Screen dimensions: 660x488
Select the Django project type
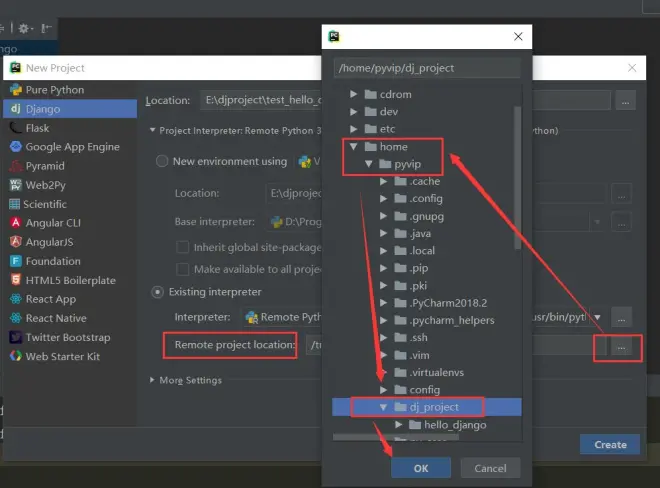(x=70, y=109)
